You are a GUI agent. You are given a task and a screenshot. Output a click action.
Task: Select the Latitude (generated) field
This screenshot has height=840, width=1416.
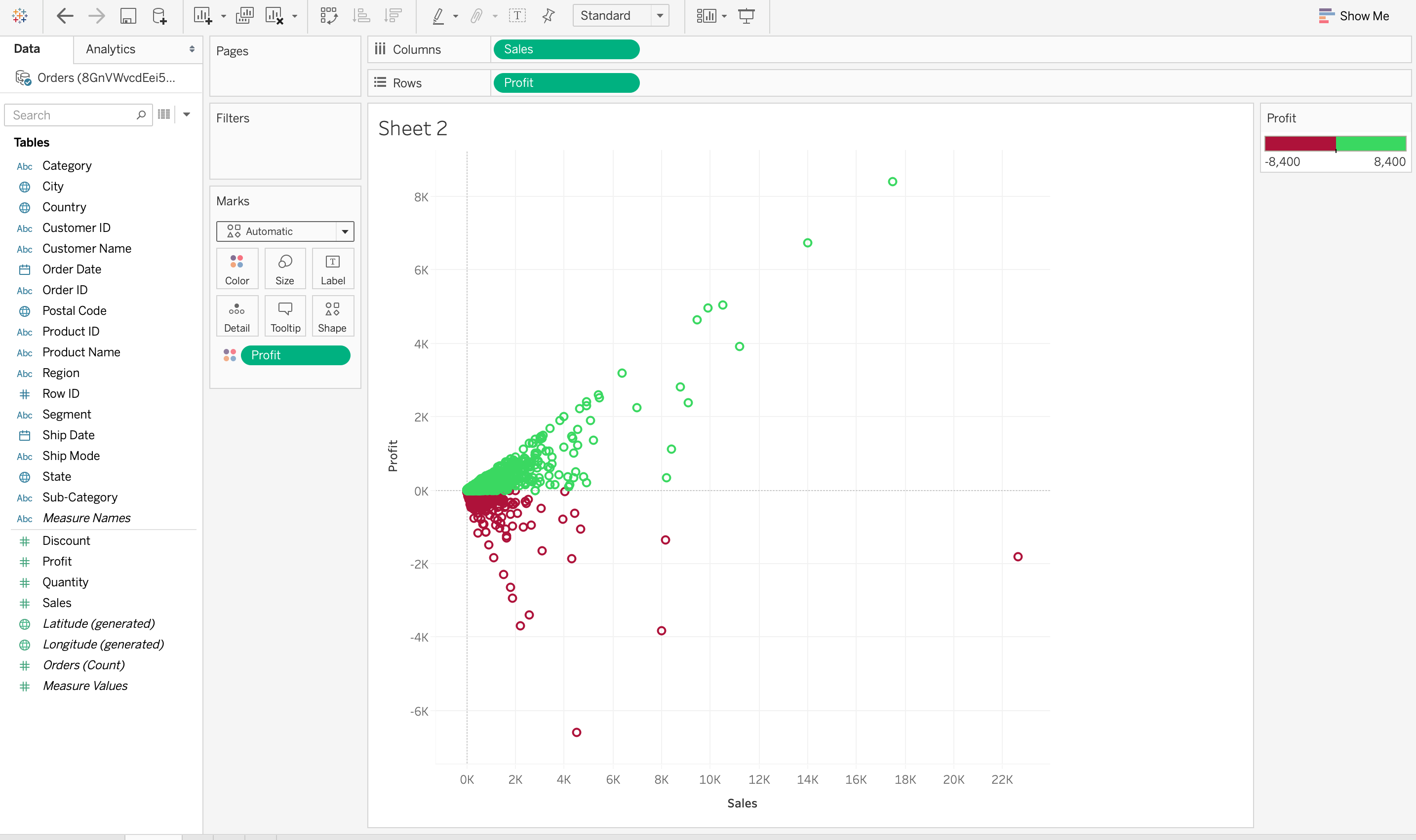click(x=99, y=623)
